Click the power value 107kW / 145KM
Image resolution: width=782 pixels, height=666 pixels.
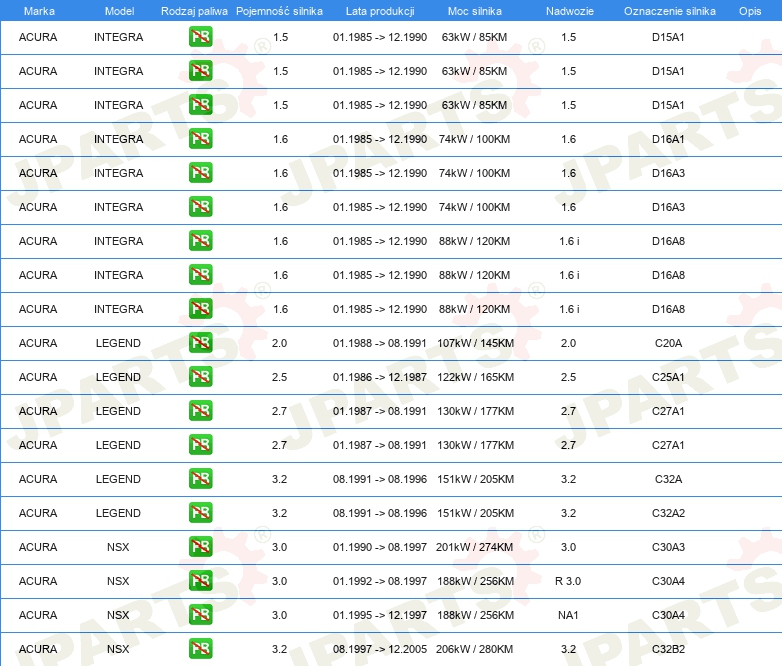pyautogui.click(x=475, y=343)
